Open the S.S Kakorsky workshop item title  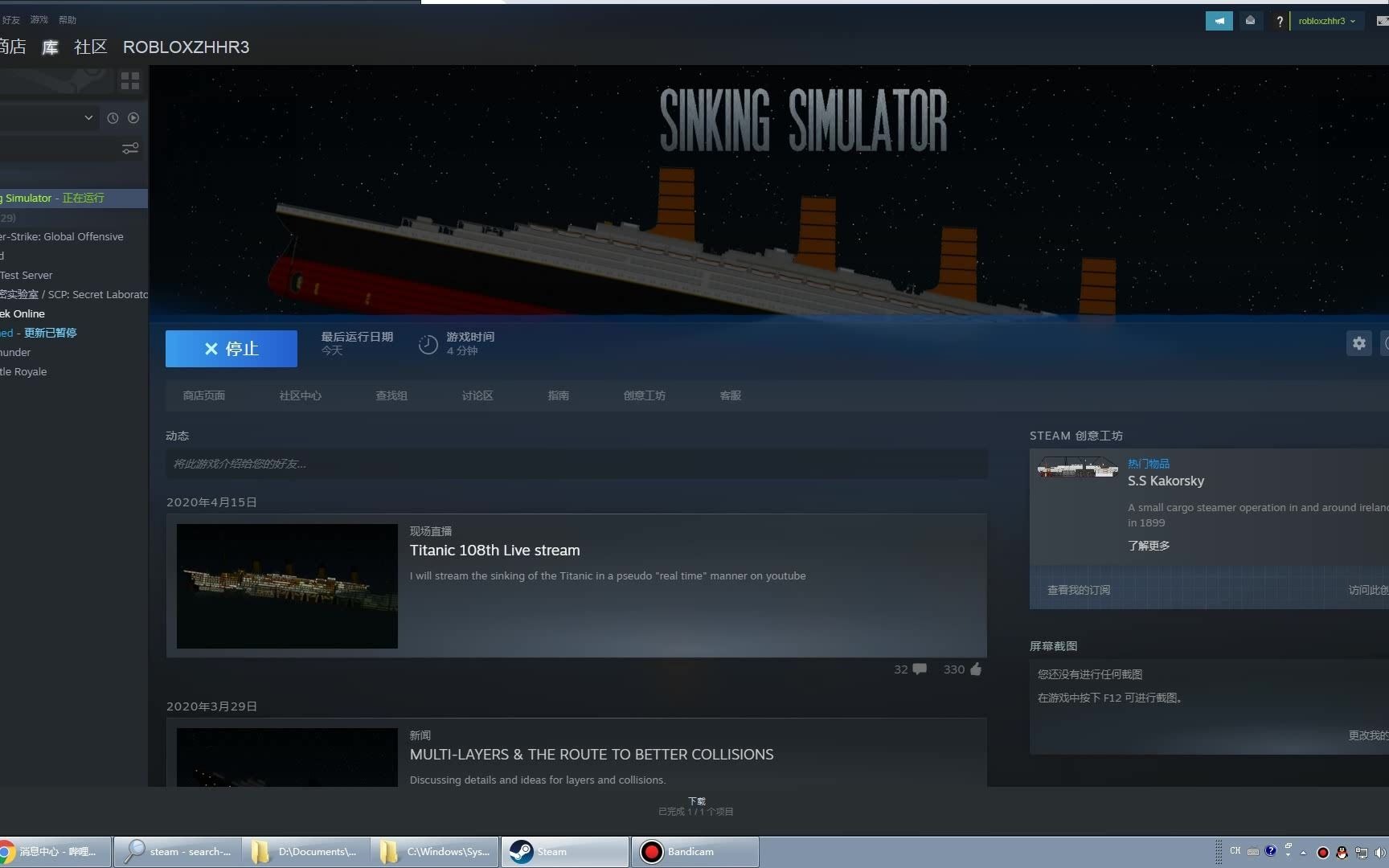[x=1166, y=481]
